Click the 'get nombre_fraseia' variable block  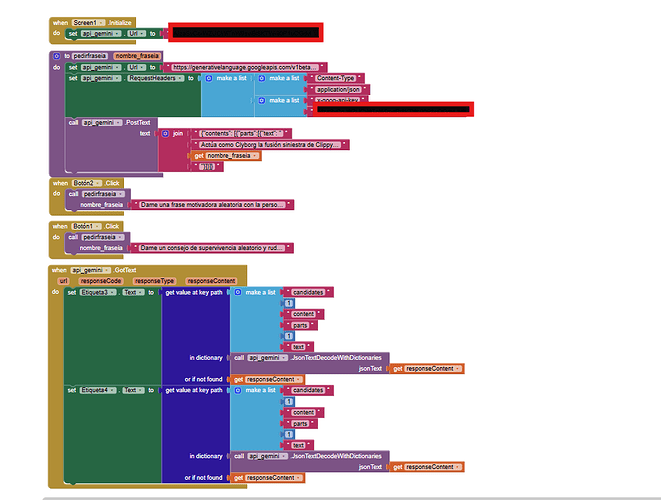click(225, 156)
